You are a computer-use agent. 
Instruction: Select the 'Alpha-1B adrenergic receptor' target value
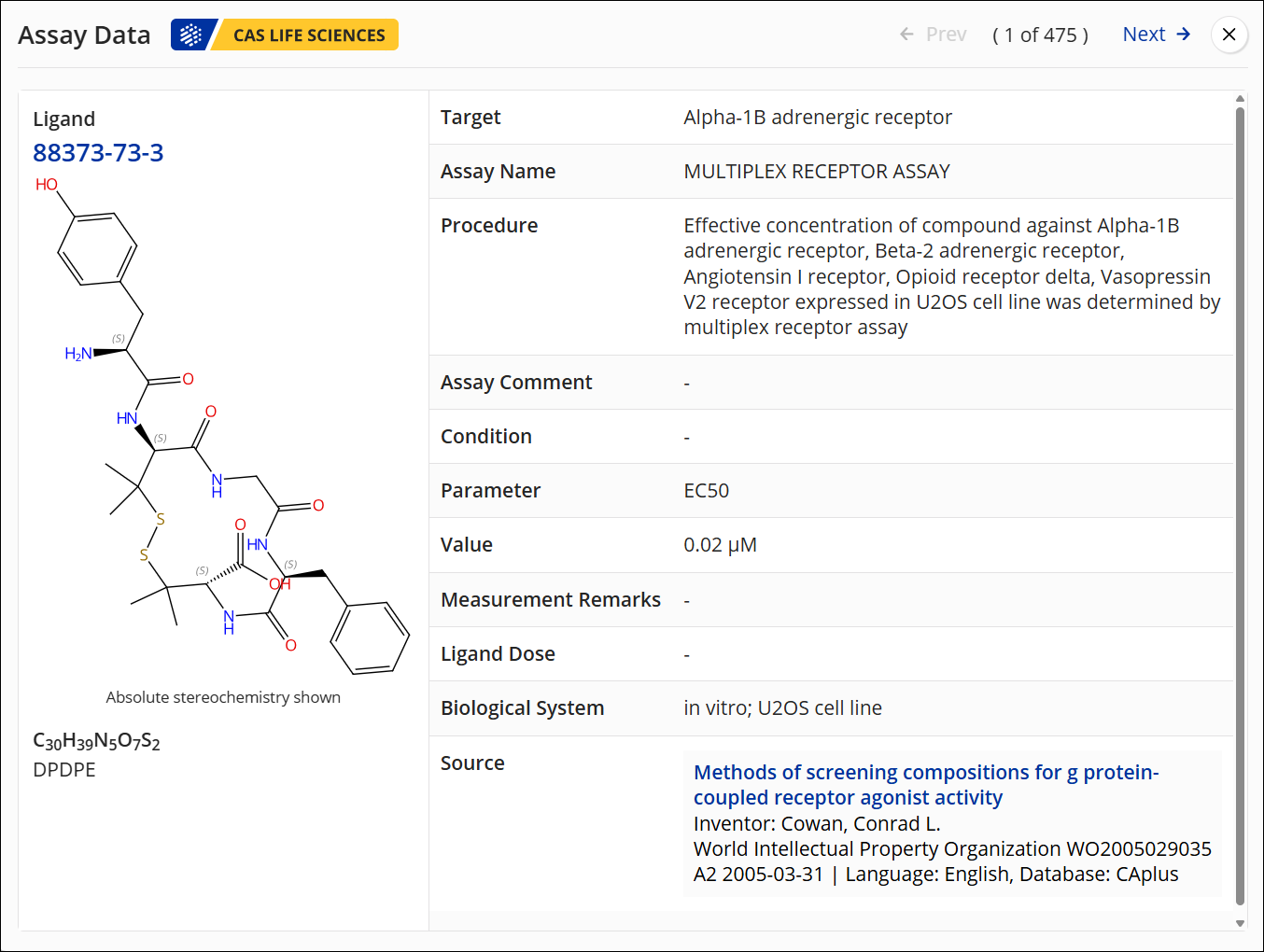pyautogui.click(x=818, y=118)
